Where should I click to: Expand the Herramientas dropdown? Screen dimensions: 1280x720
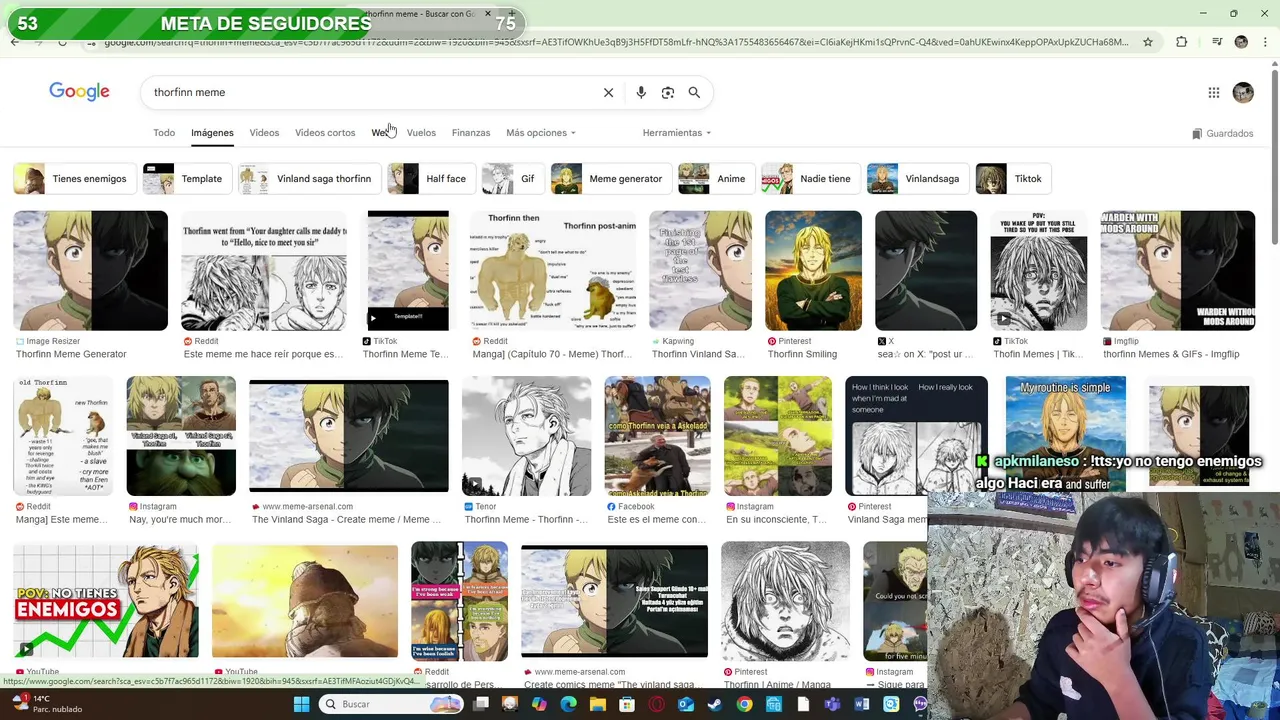point(677,133)
